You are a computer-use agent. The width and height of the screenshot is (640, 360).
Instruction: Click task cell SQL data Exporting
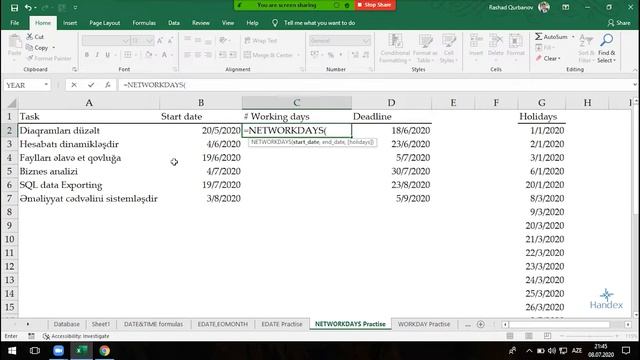coord(89,185)
